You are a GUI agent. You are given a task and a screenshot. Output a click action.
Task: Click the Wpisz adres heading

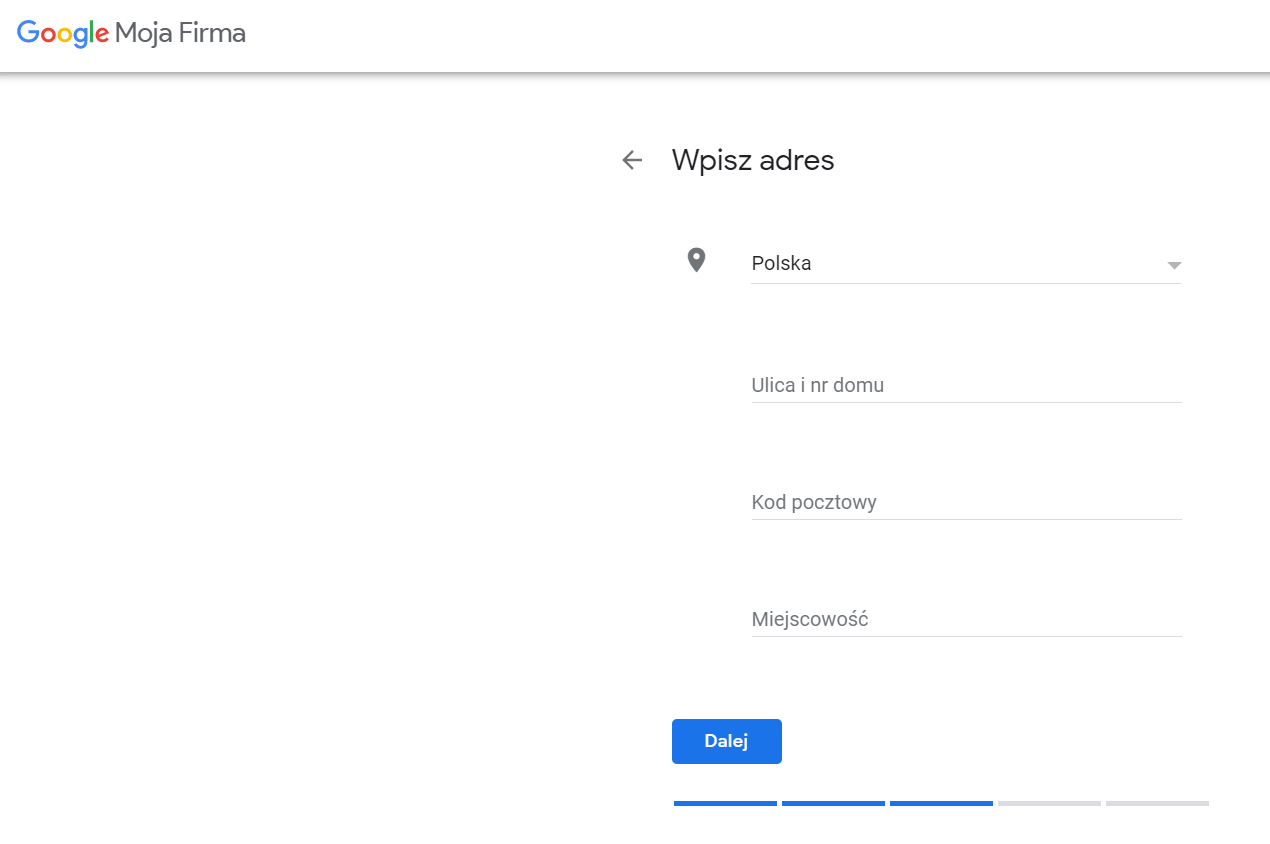[x=753, y=160]
